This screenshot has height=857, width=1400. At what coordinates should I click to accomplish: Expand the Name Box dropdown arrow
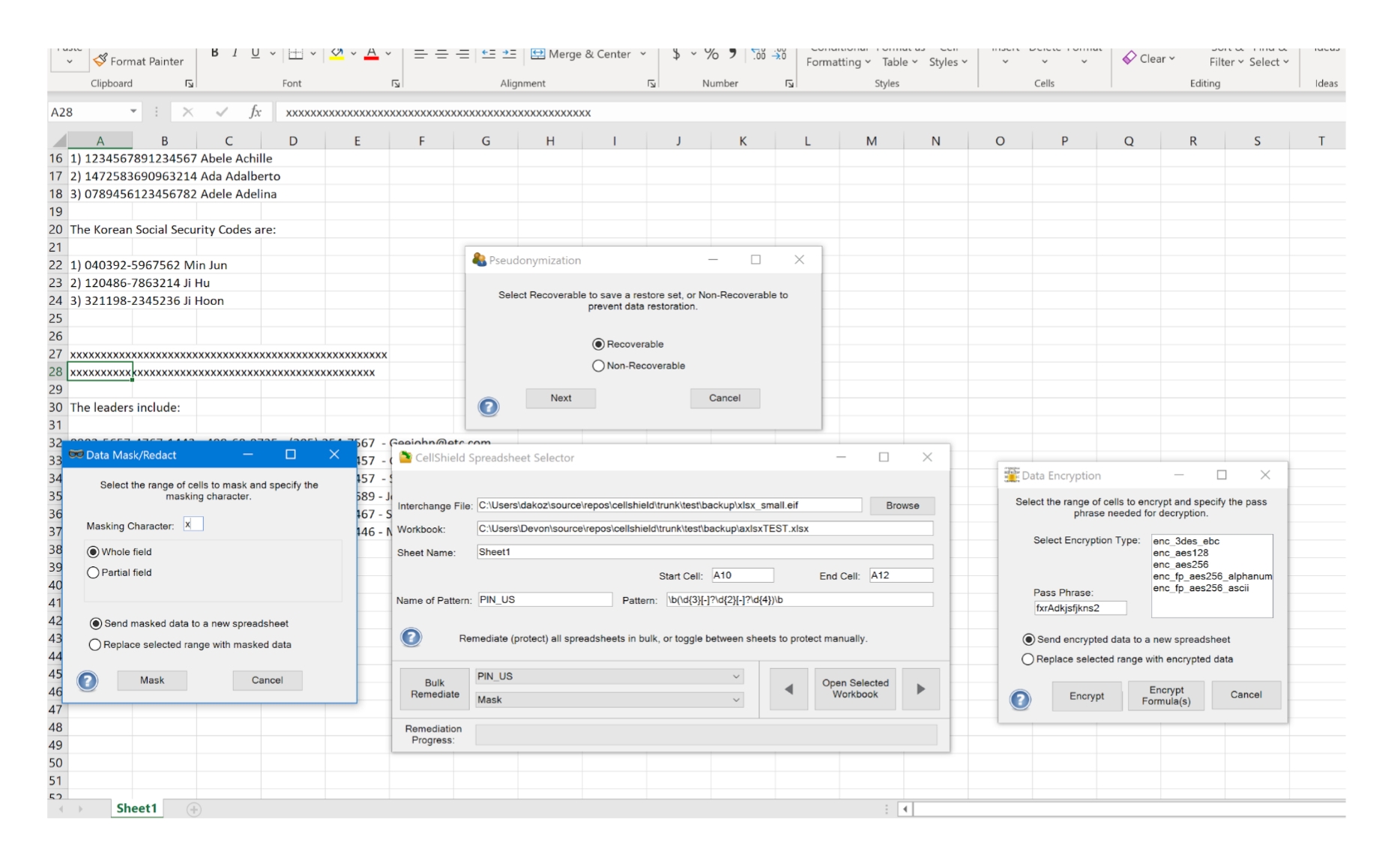[133, 112]
